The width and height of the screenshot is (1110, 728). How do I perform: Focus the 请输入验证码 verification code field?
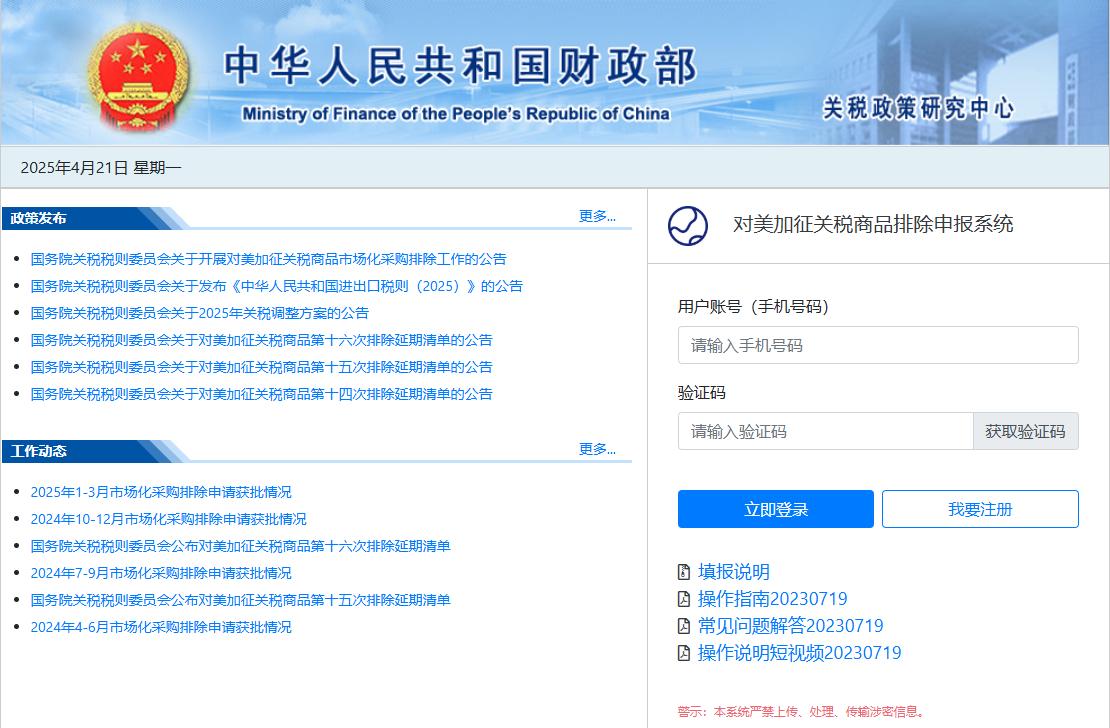coord(825,431)
